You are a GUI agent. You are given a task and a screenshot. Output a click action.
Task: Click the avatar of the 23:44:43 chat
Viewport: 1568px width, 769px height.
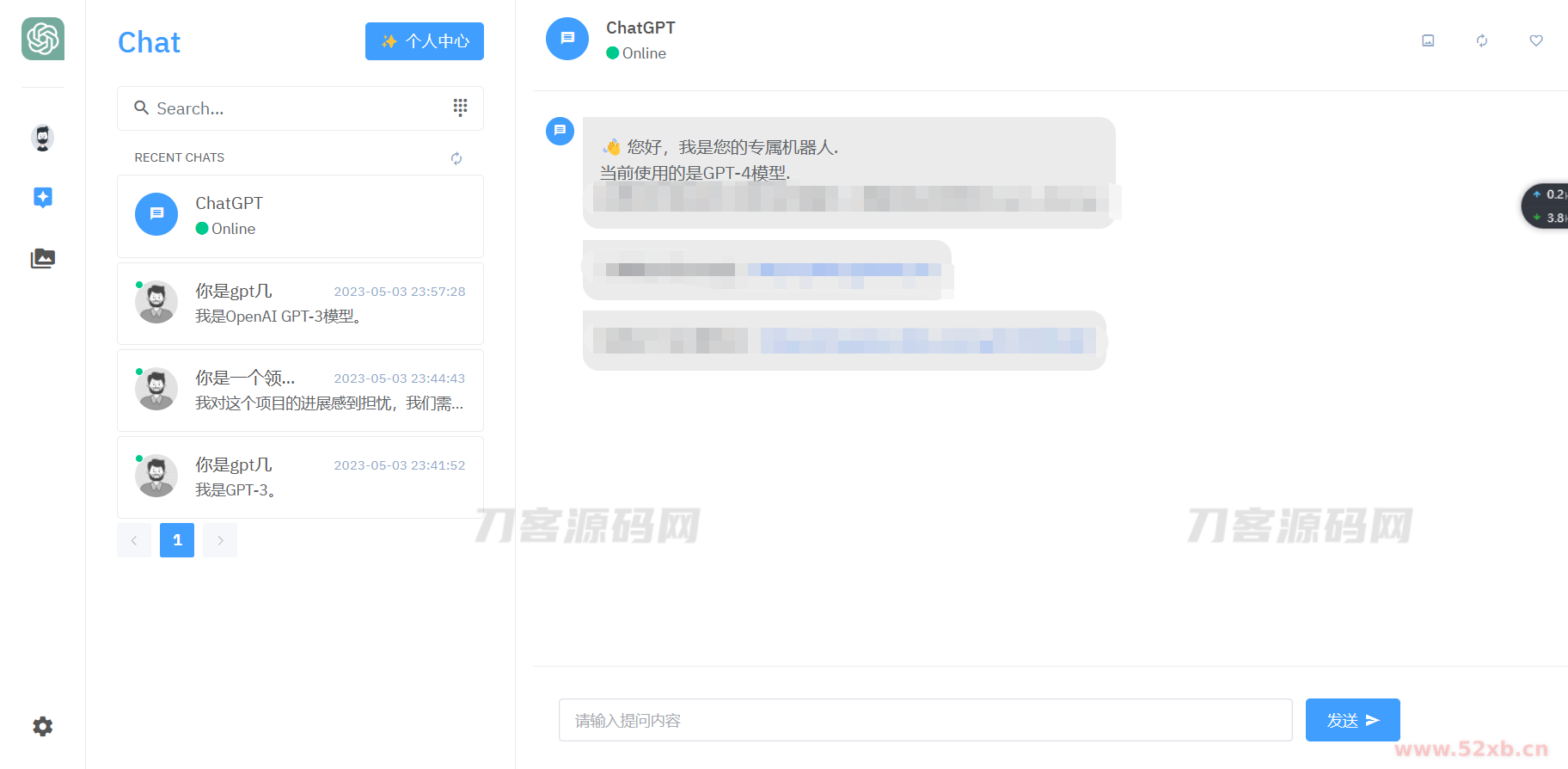click(156, 389)
